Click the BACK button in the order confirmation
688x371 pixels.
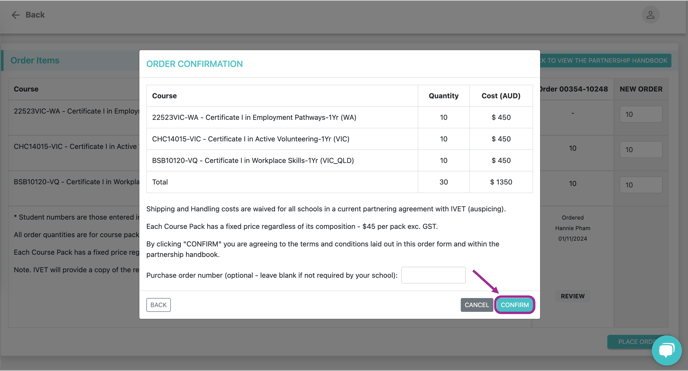click(158, 305)
